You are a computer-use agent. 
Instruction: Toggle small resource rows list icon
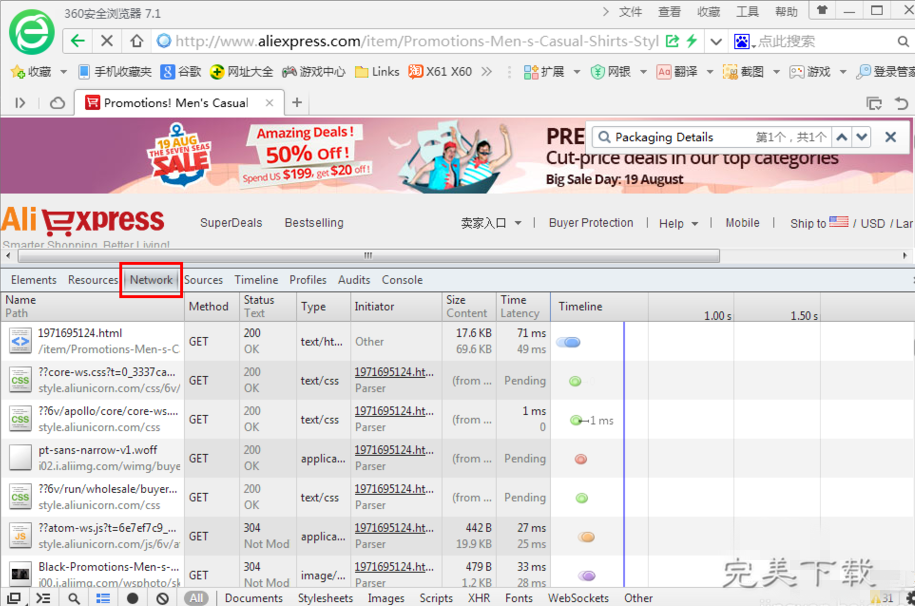103,598
